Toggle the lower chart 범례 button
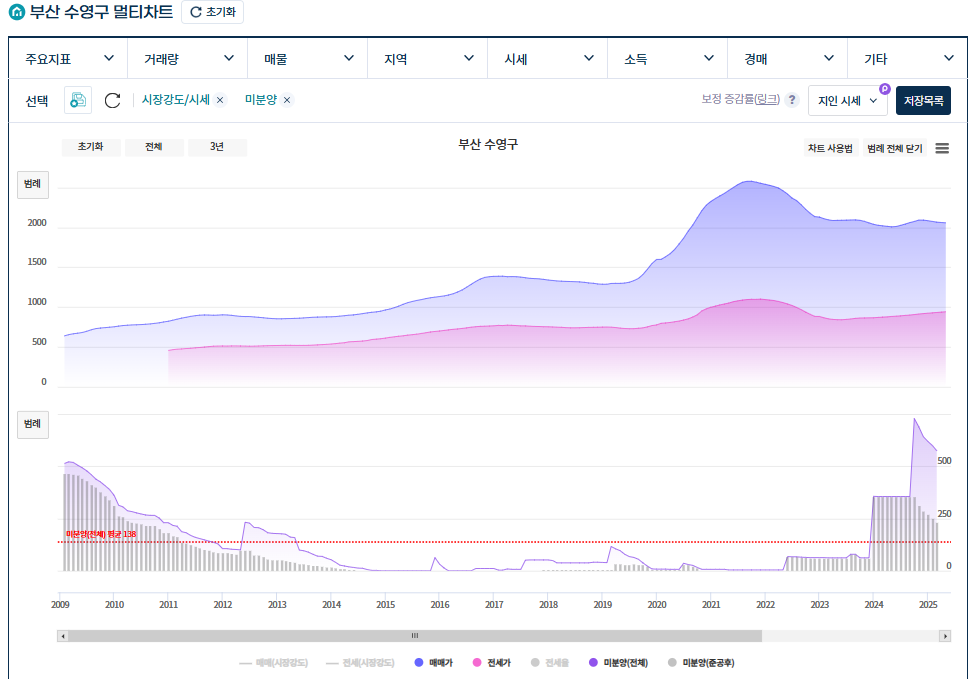Viewport: 975px width, 679px height. (x=32, y=424)
